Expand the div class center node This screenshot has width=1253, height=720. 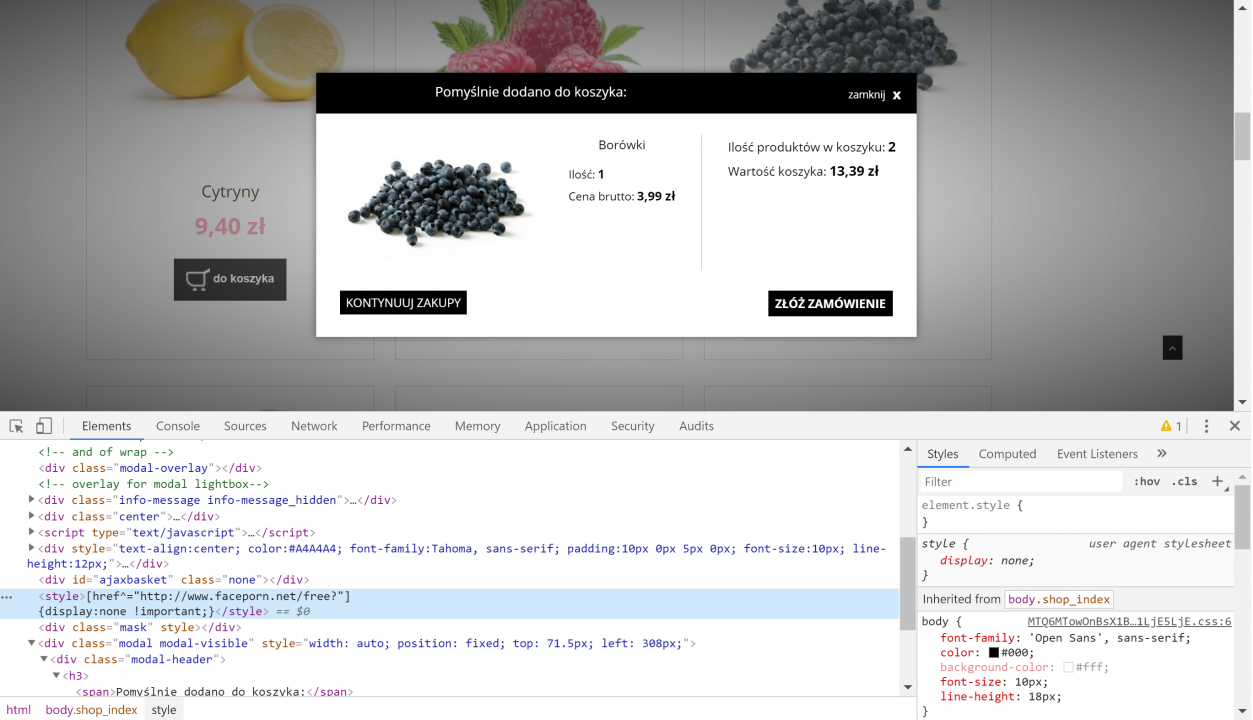pyautogui.click(x=32, y=516)
